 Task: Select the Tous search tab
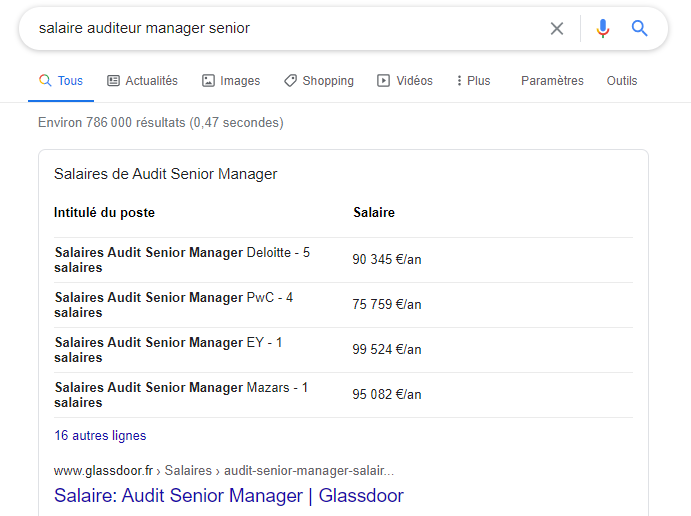point(61,81)
